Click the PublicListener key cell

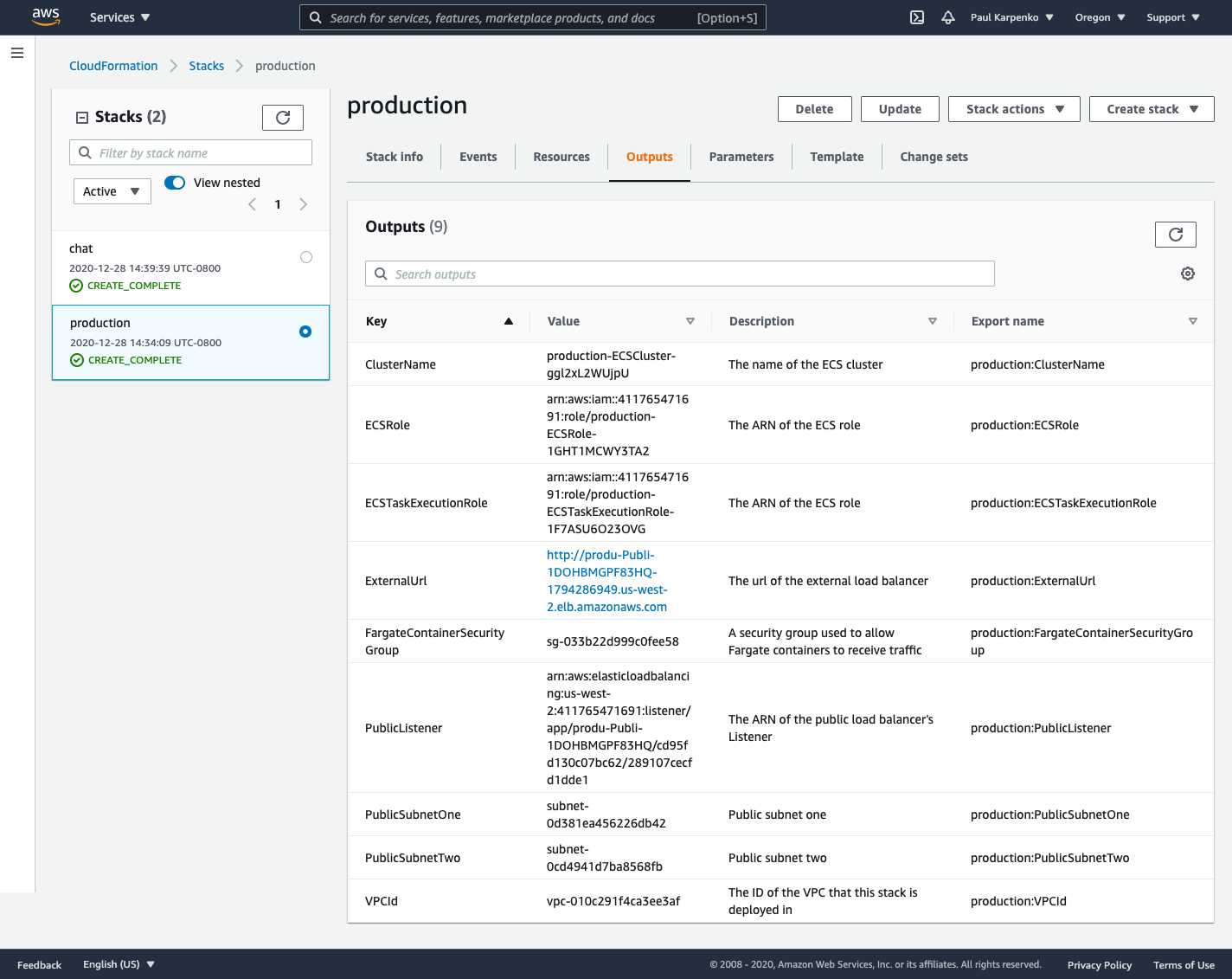[x=403, y=728]
